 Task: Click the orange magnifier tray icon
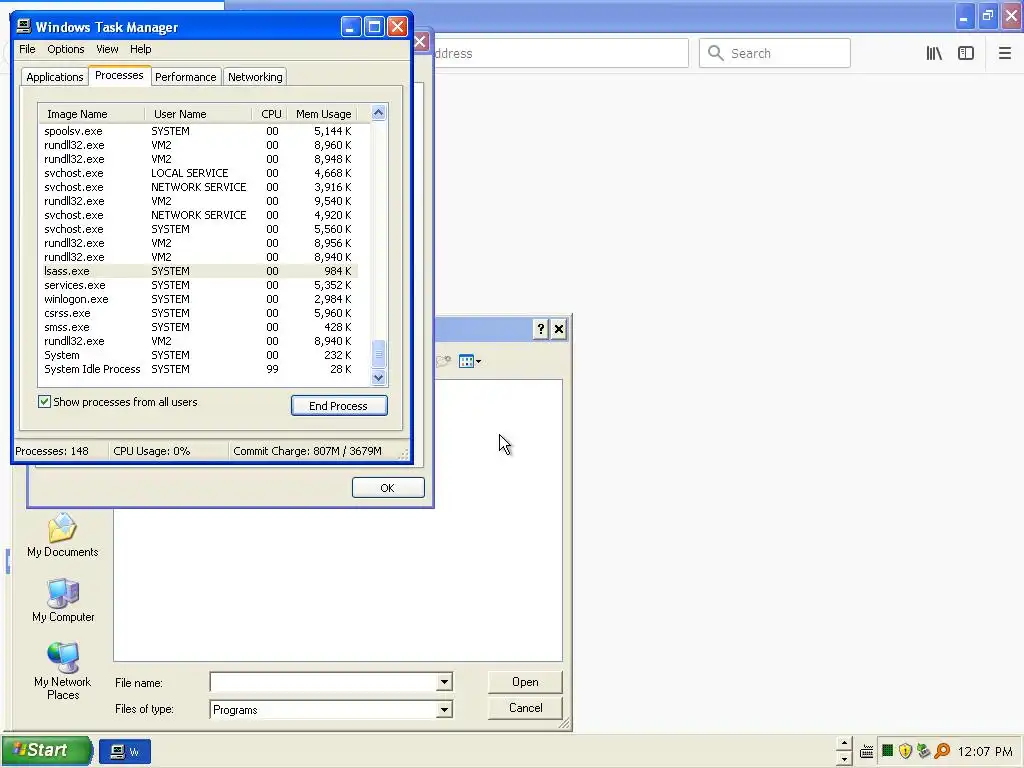click(x=942, y=751)
